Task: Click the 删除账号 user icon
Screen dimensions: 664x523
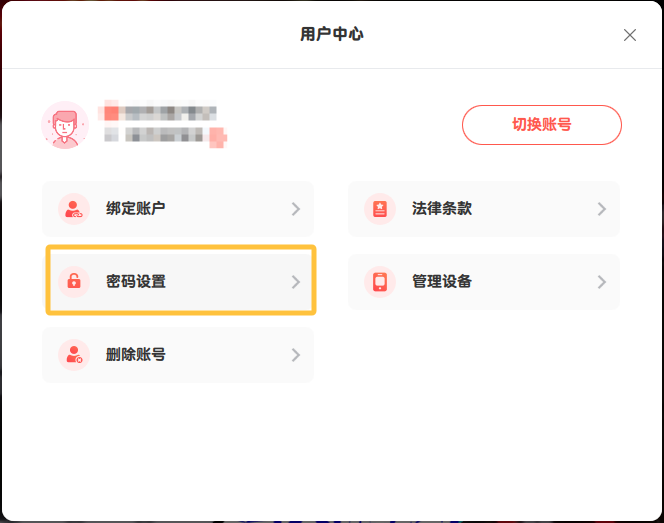Action: click(x=73, y=355)
